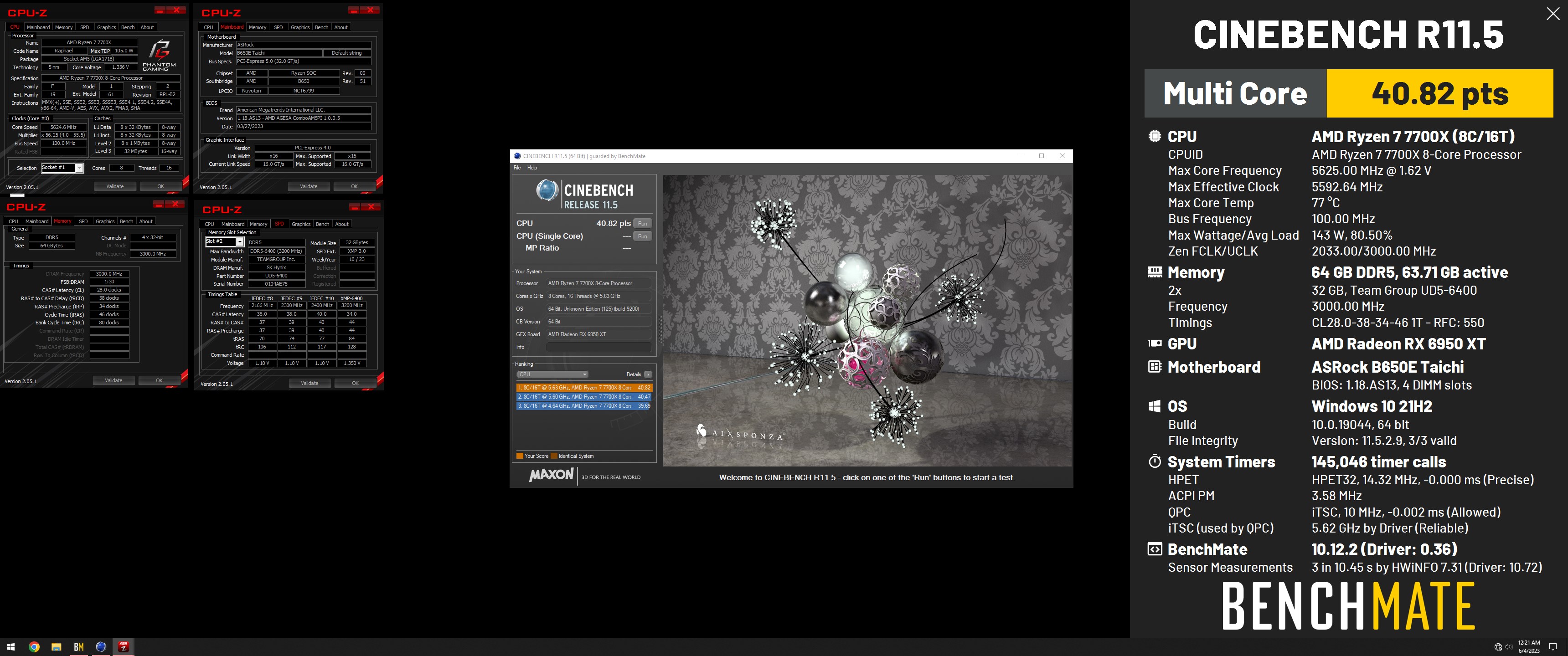This screenshot has width=1568, height=656.
Task: Click the orange Your Score legend swatch
Action: [520, 456]
